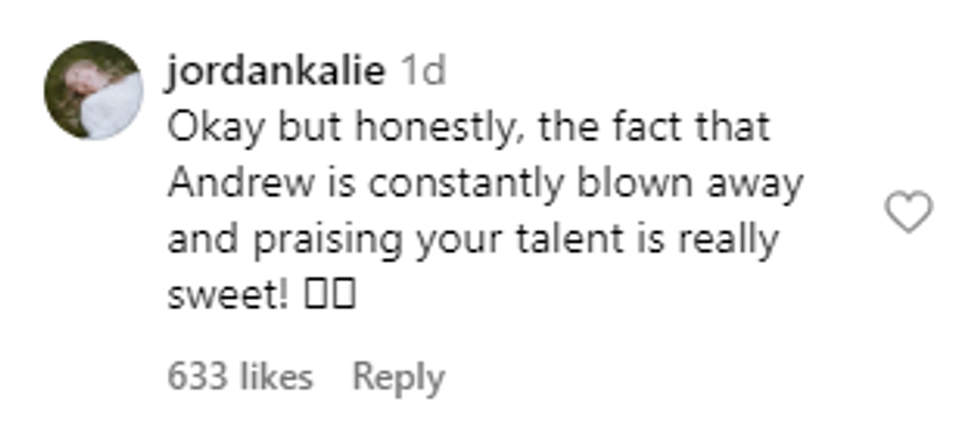Like the comment with the heart icon
This screenshot has height=436, width=980.
(x=909, y=213)
